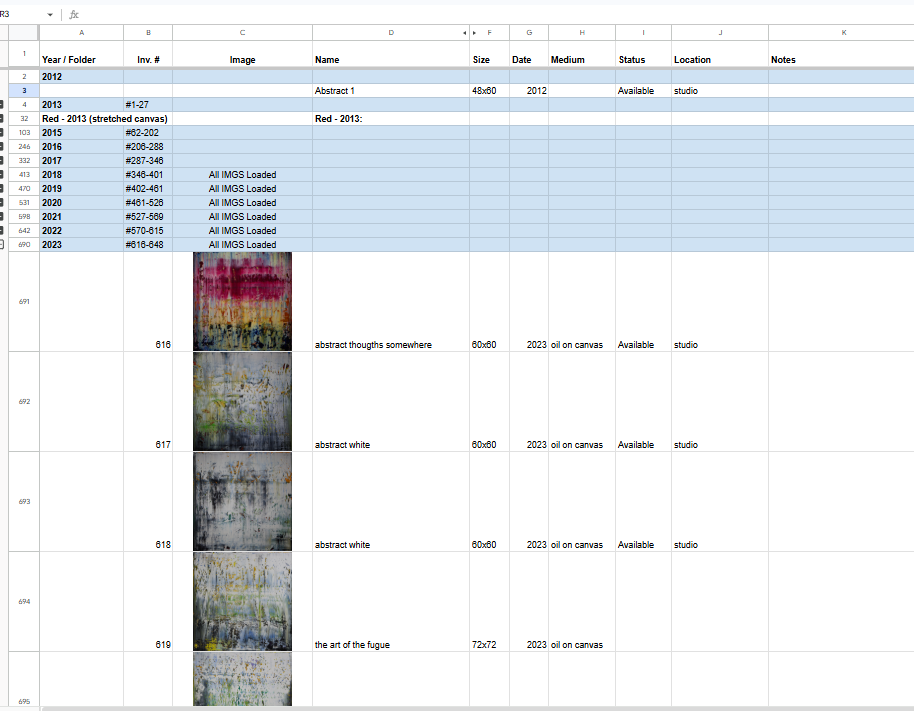Image resolution: width=914 pixels, height=711 pixels.
Task: Select the 'Inv. #' header cell
Action: [148, 54]
